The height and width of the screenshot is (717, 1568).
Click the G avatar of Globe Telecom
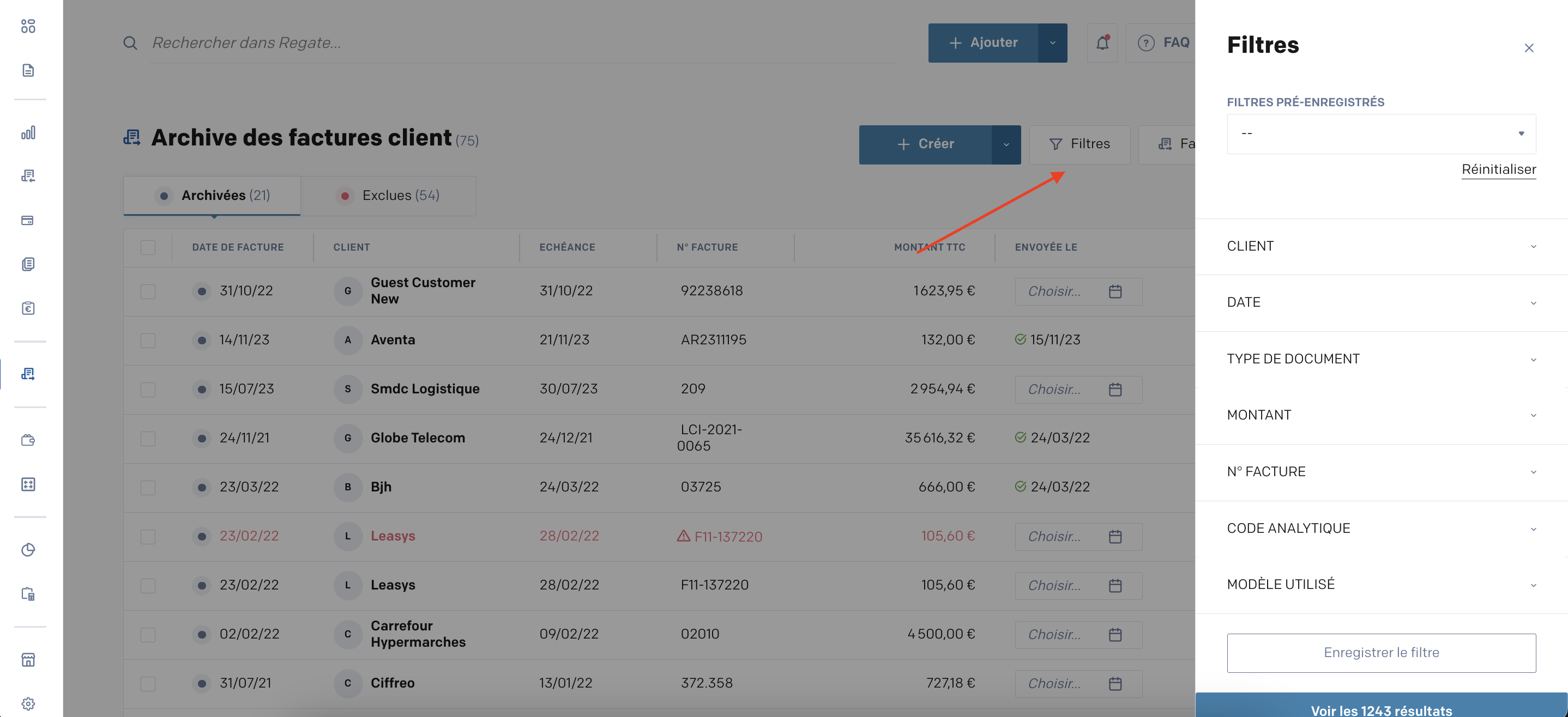click(x=347, y=438)
